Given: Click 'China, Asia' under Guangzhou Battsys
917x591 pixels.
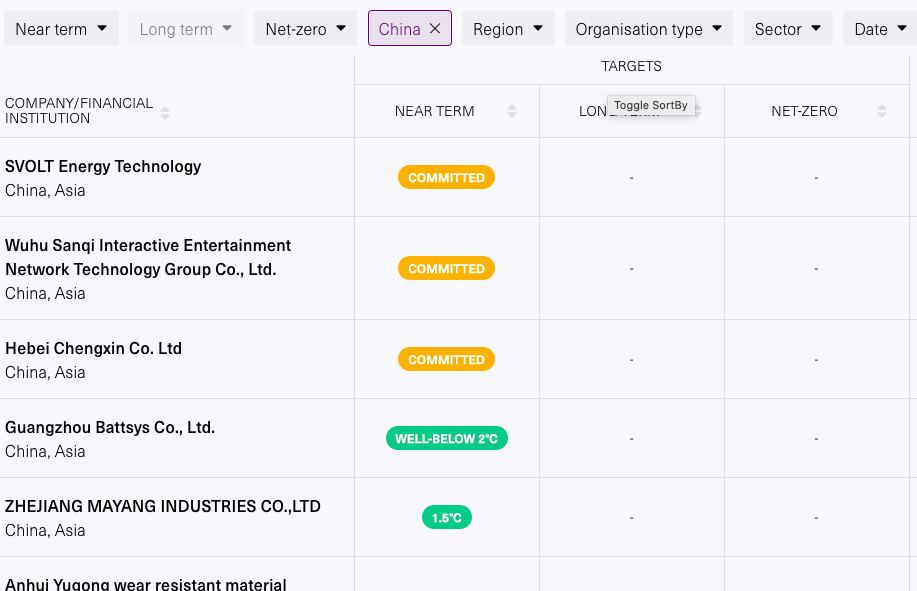Looking at the screenshot, I should coord(45,451).
